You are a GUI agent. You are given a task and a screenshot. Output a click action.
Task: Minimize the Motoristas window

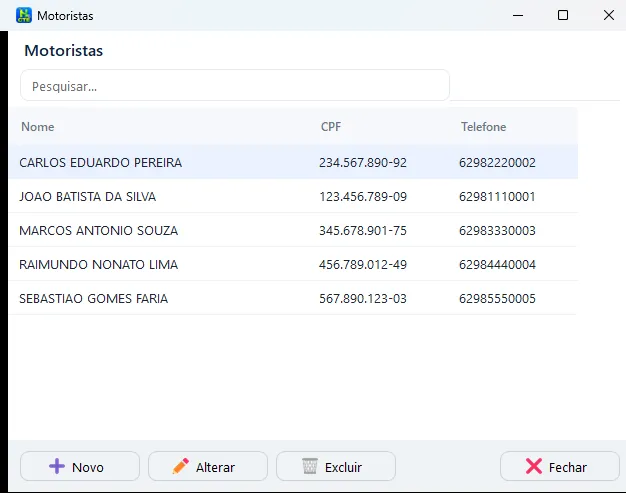click(518, 16)
